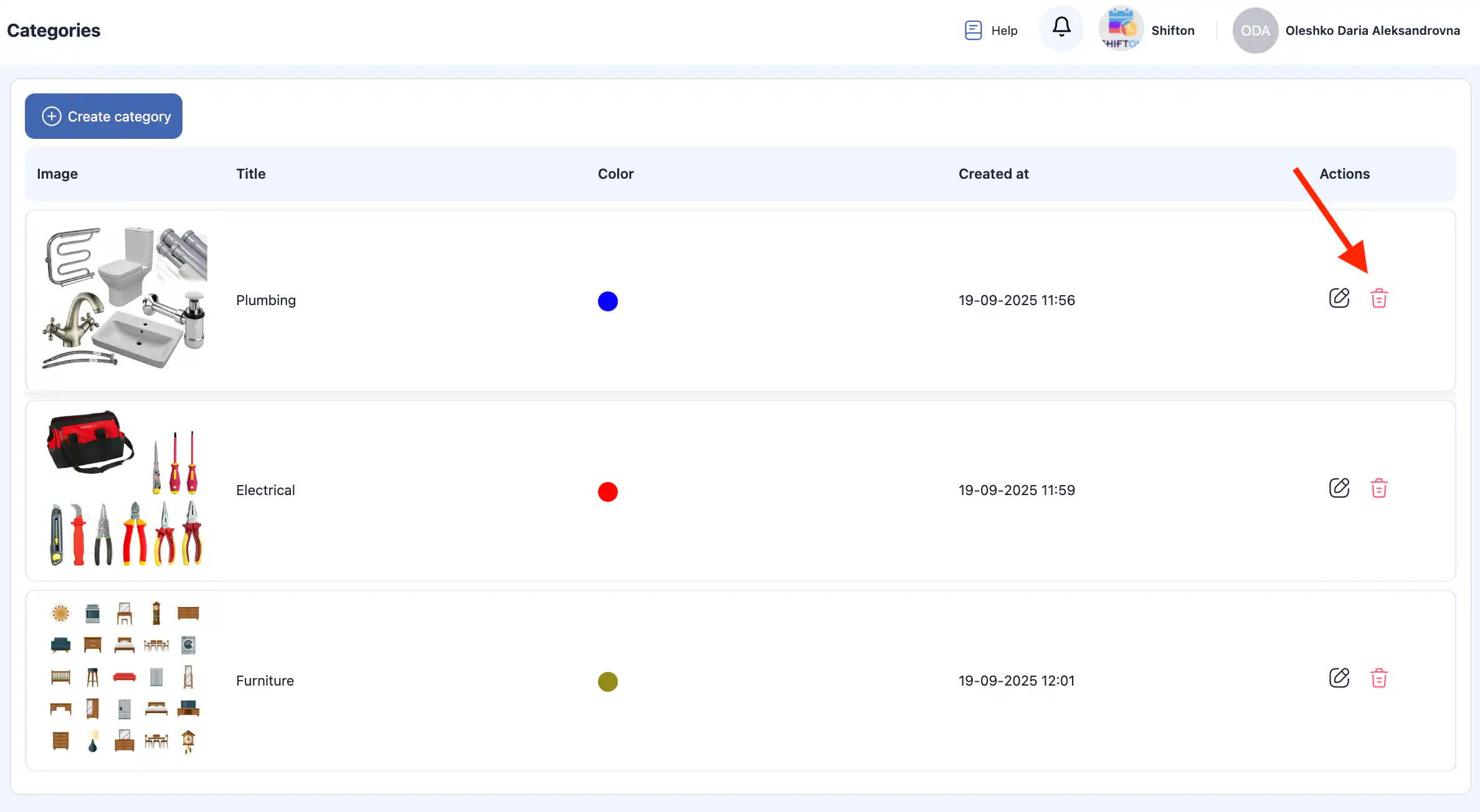1480x812 pixels.
Task: Click the Create category button
Action: [x=104, y=116]
